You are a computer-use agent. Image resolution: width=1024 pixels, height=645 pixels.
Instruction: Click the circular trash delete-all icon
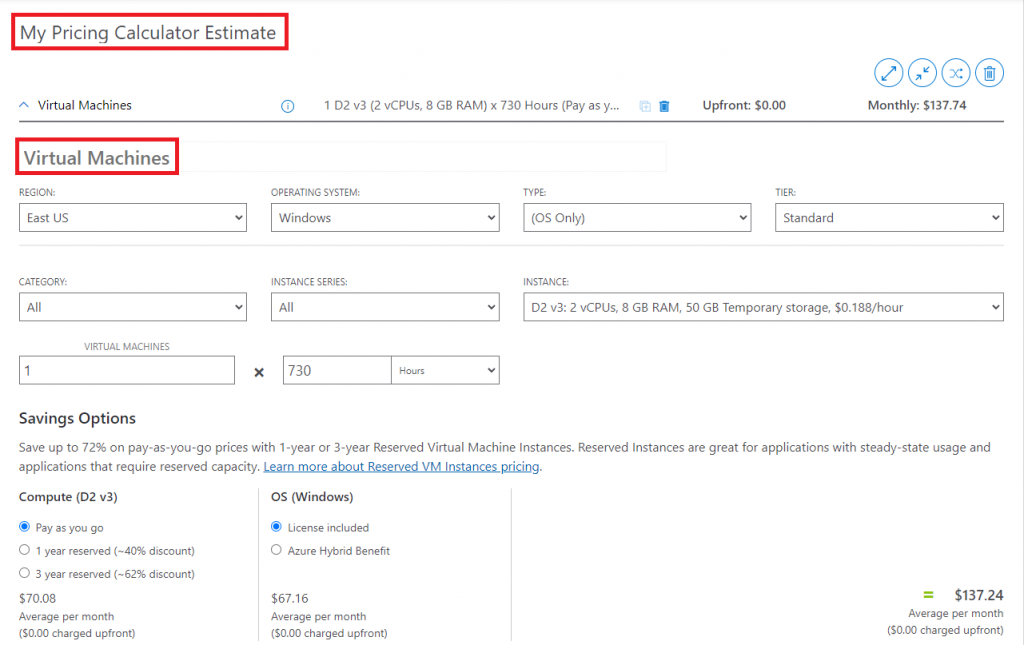coord(989,73)
